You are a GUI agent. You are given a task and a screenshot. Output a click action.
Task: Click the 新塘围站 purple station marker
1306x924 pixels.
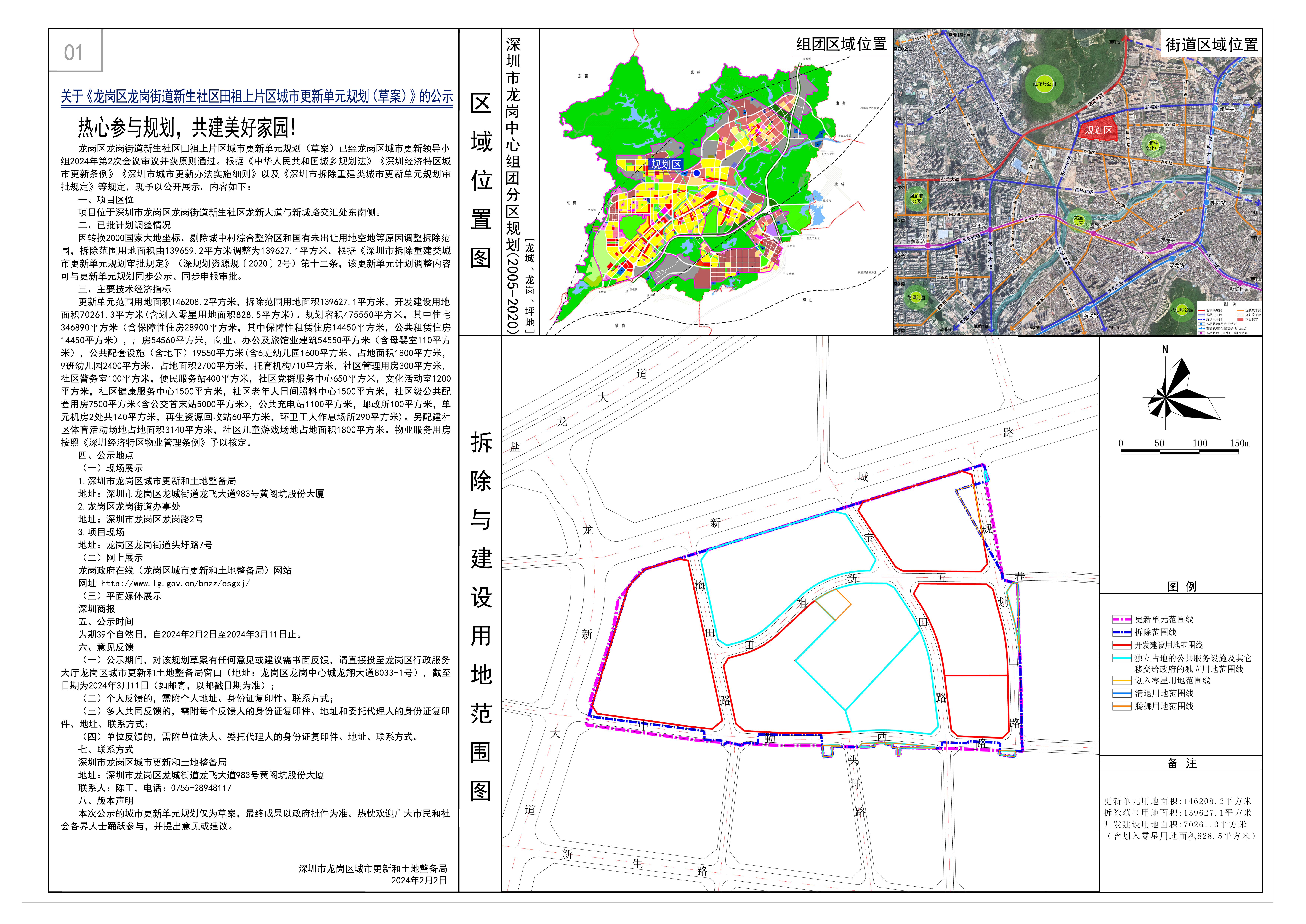click(1240, 283)
